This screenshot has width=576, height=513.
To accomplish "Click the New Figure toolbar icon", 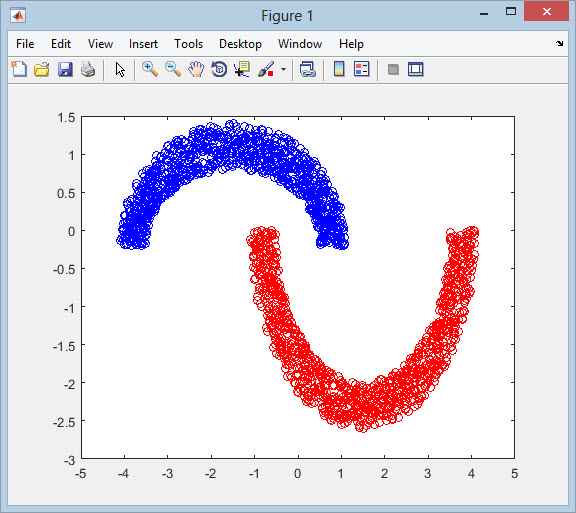I will (19, 69).
